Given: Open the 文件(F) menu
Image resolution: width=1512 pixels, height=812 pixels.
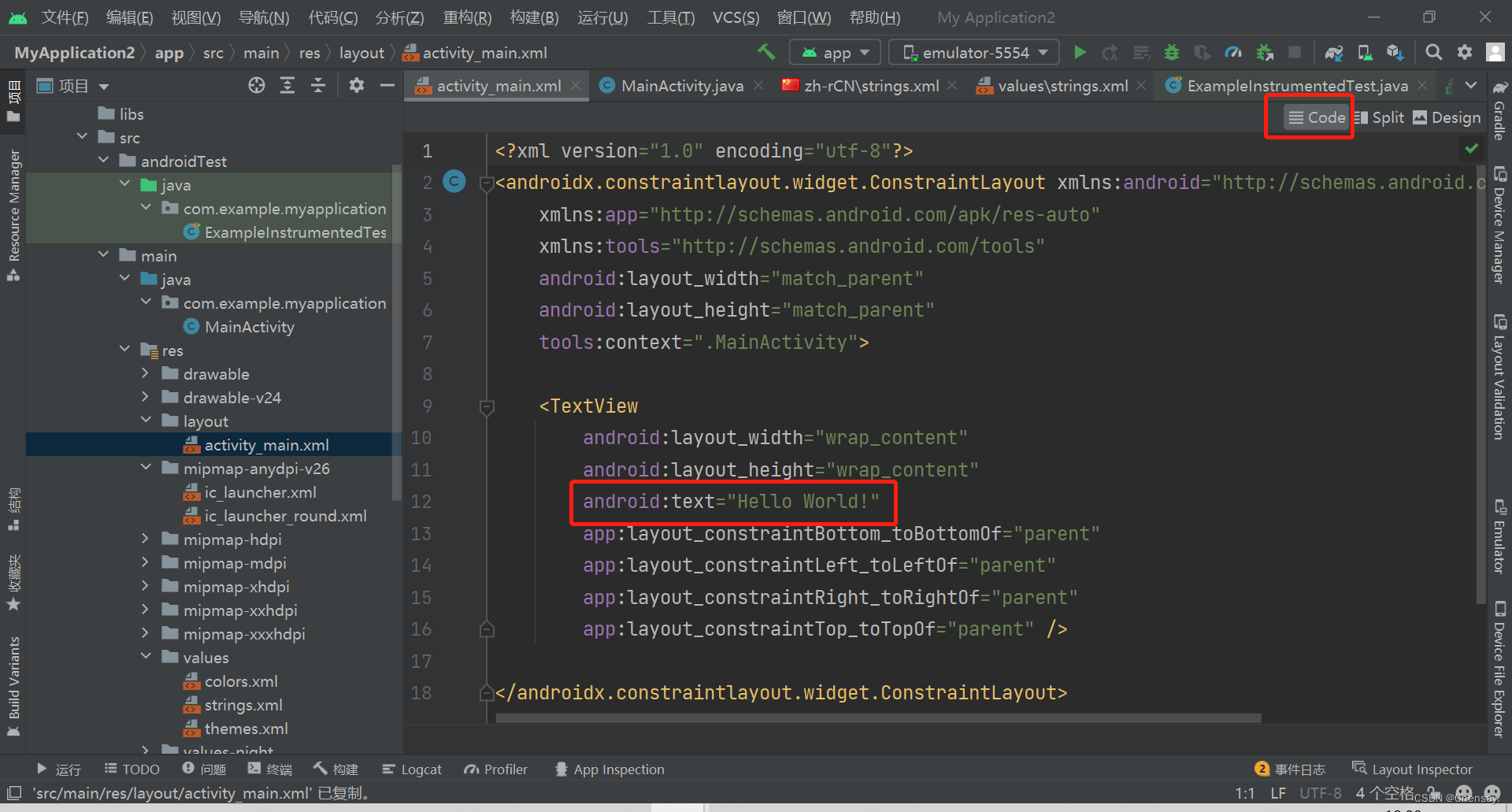Looking at the screenshot, I should tap(65, 17).
